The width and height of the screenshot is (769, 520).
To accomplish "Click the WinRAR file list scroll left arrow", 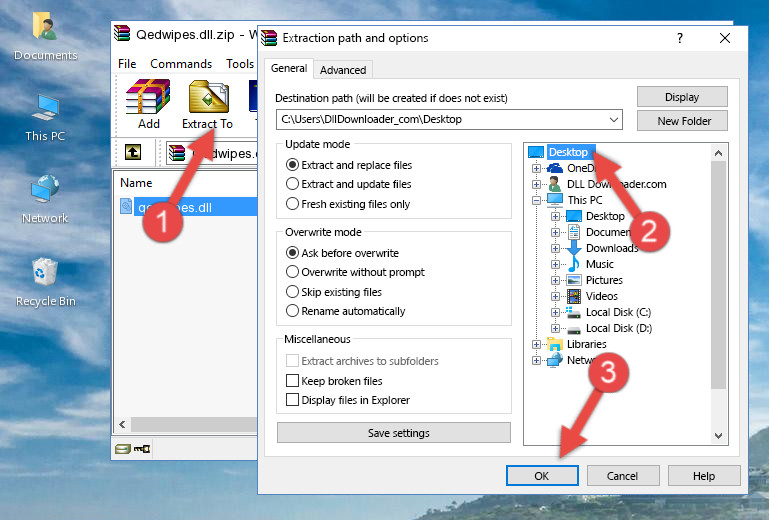I will [x=123, y=424].
